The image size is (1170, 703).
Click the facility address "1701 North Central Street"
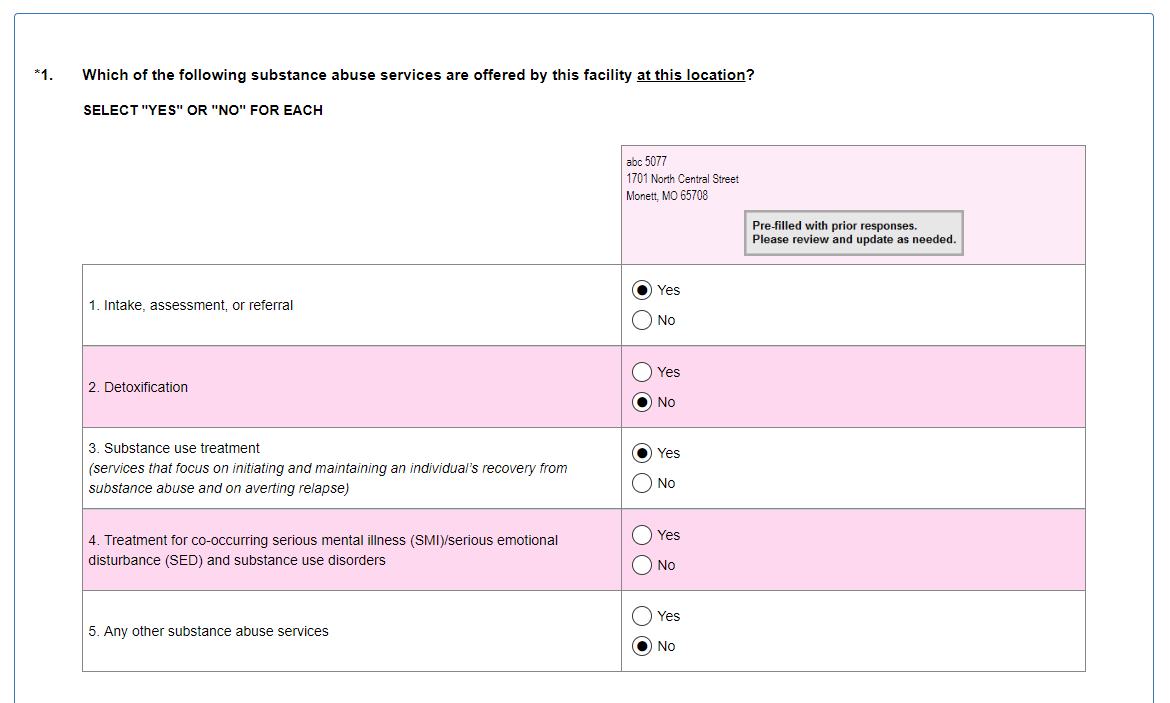tap(682, 179)
